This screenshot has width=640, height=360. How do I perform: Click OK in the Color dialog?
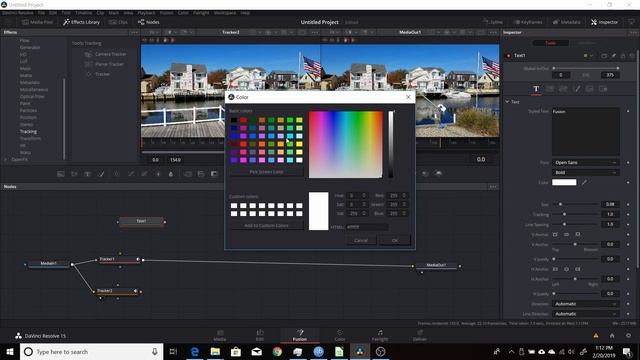pos(395,240)
